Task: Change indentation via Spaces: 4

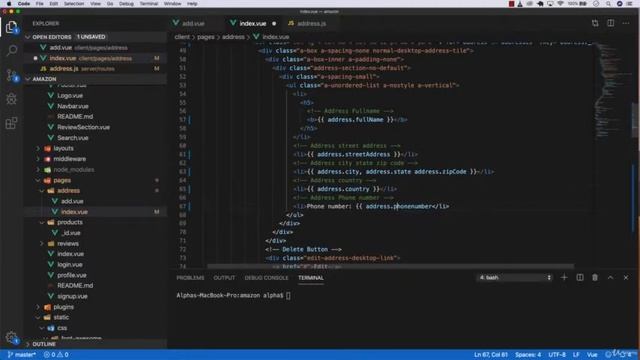Action: [x=528, y=355]
